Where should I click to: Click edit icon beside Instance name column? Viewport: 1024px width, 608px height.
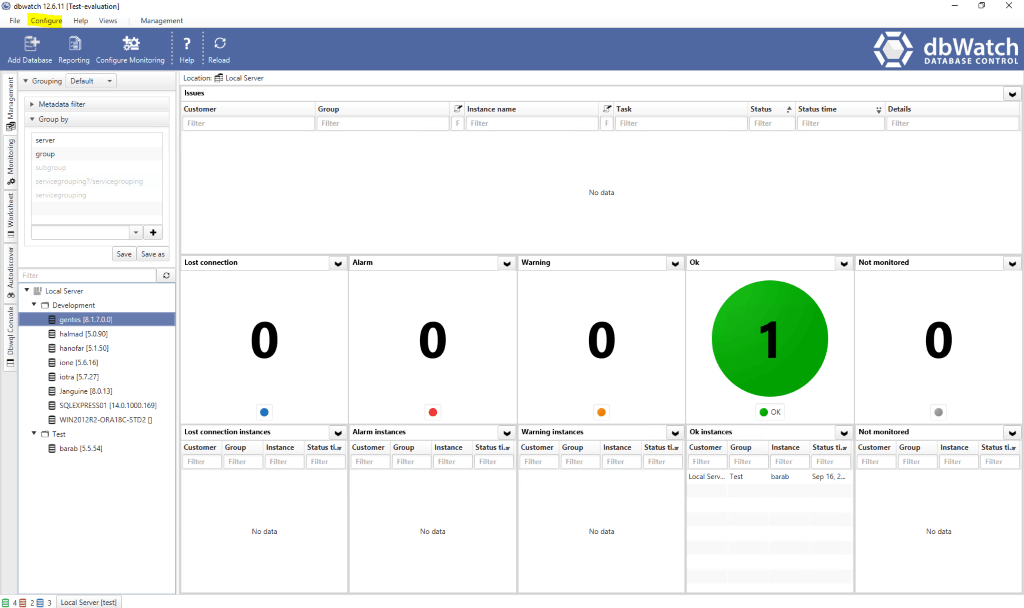tap(458, 109)
